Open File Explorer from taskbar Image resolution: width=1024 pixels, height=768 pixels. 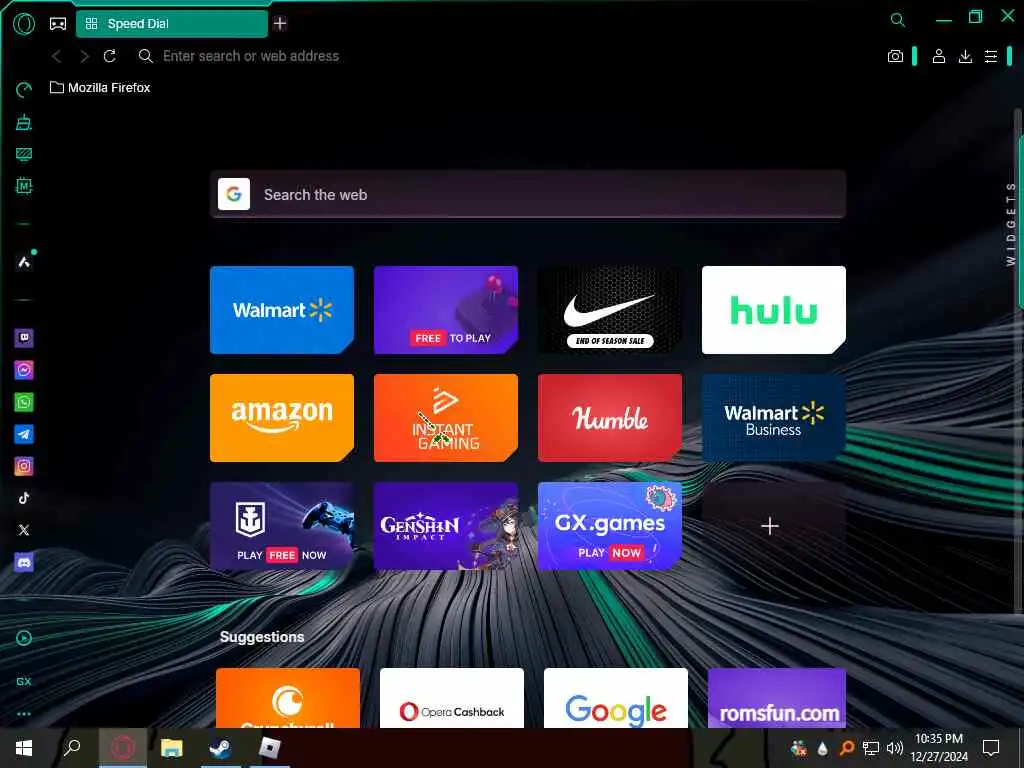pyautogui.click(x=172, y=748)
